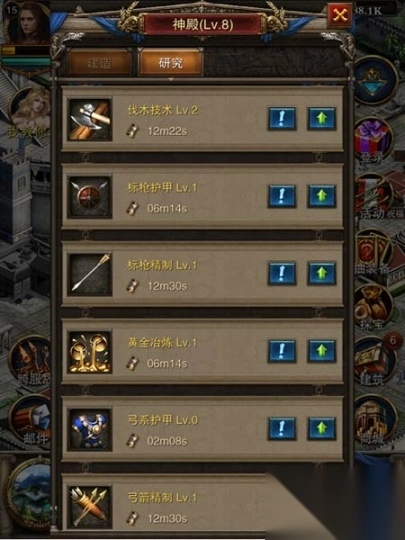The height and width of the screenshot is (540, 405).
Task: Switch to the 研究 tab
Action: point(171,63)
